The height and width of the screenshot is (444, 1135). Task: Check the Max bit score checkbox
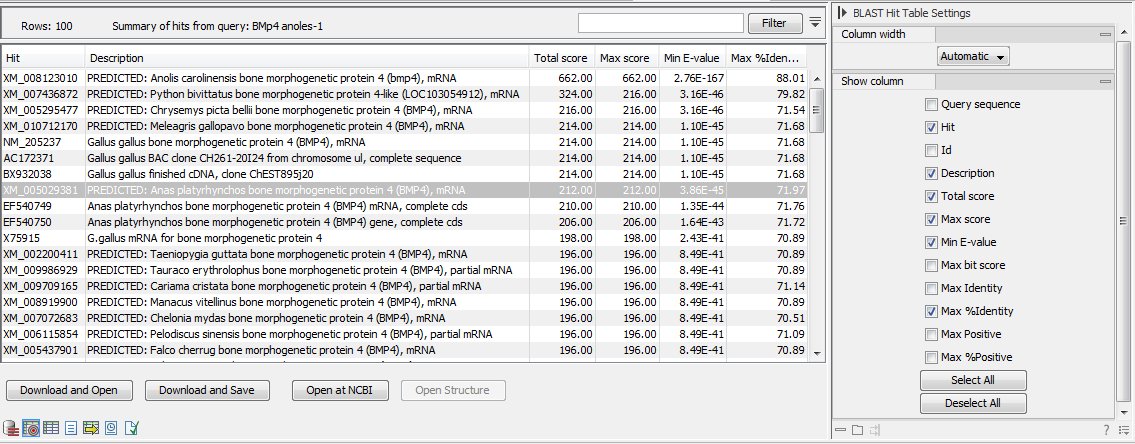coord(932,265)
